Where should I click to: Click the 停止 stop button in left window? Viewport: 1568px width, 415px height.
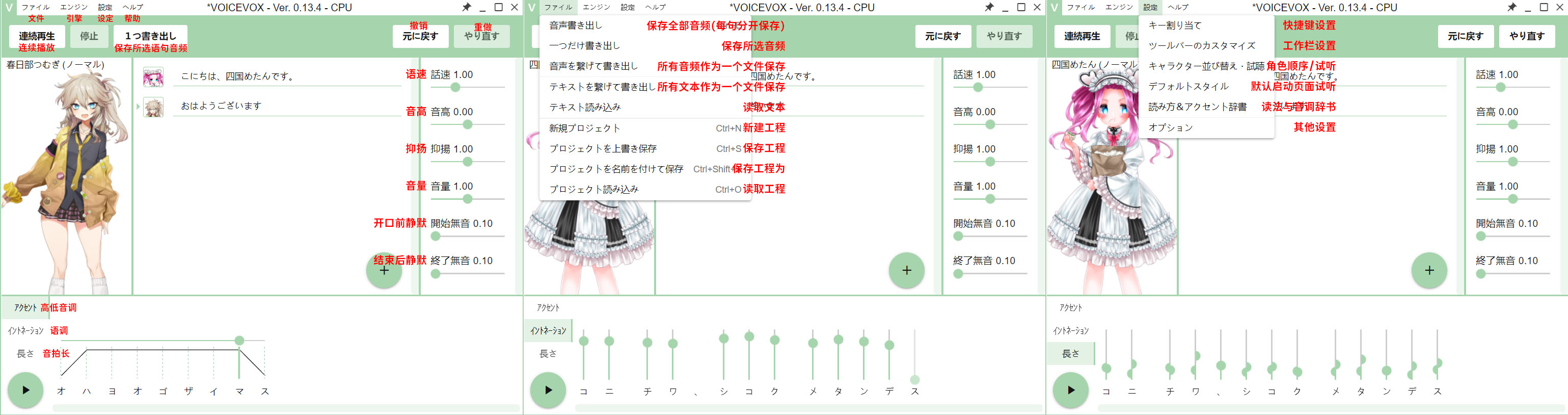click(x=89, y=36)
